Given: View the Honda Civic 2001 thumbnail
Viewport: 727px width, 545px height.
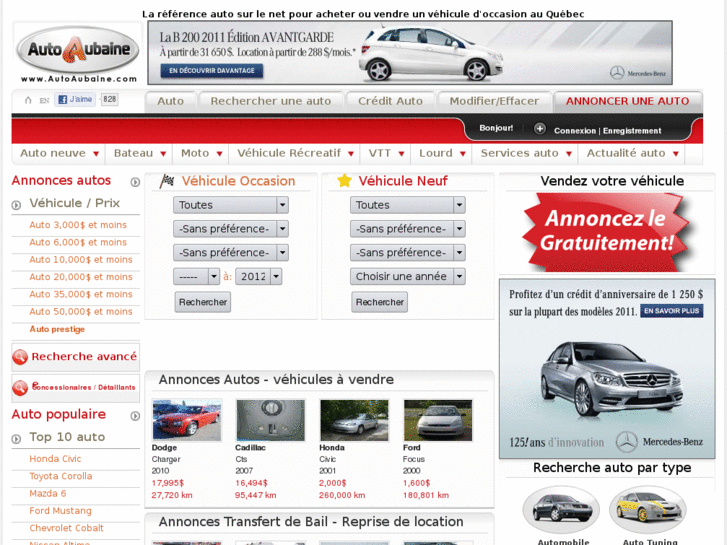Looking at the screenshot, I should pyautogui.click(x=354, y=420).
